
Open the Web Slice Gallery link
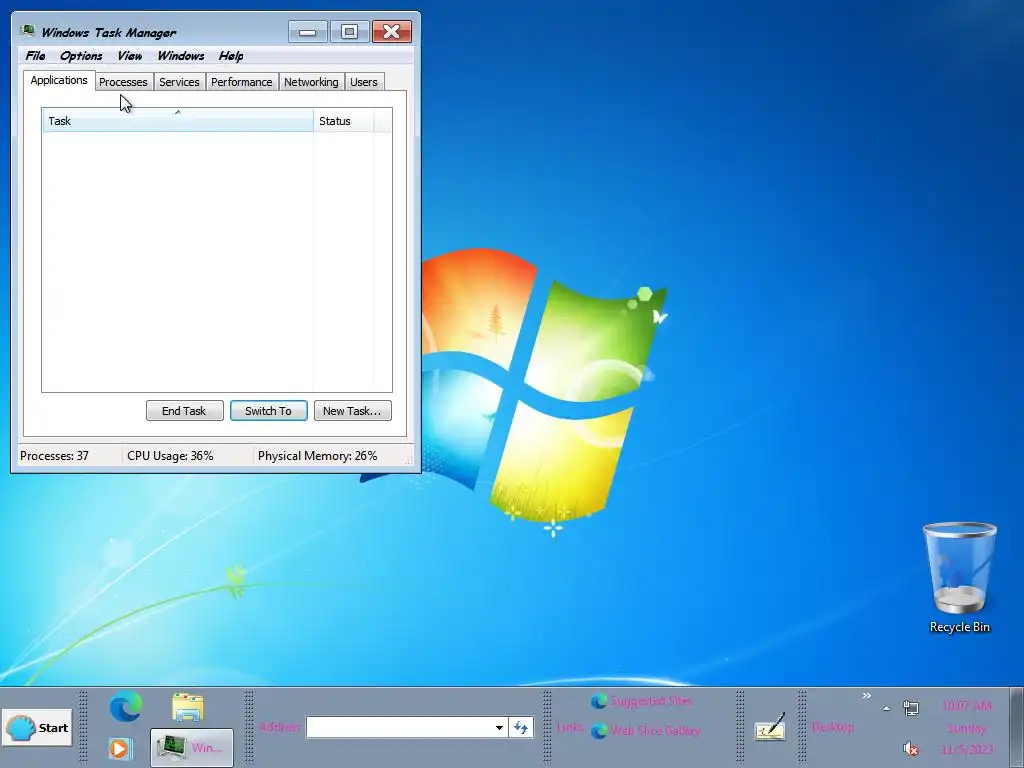pos(645,731)
